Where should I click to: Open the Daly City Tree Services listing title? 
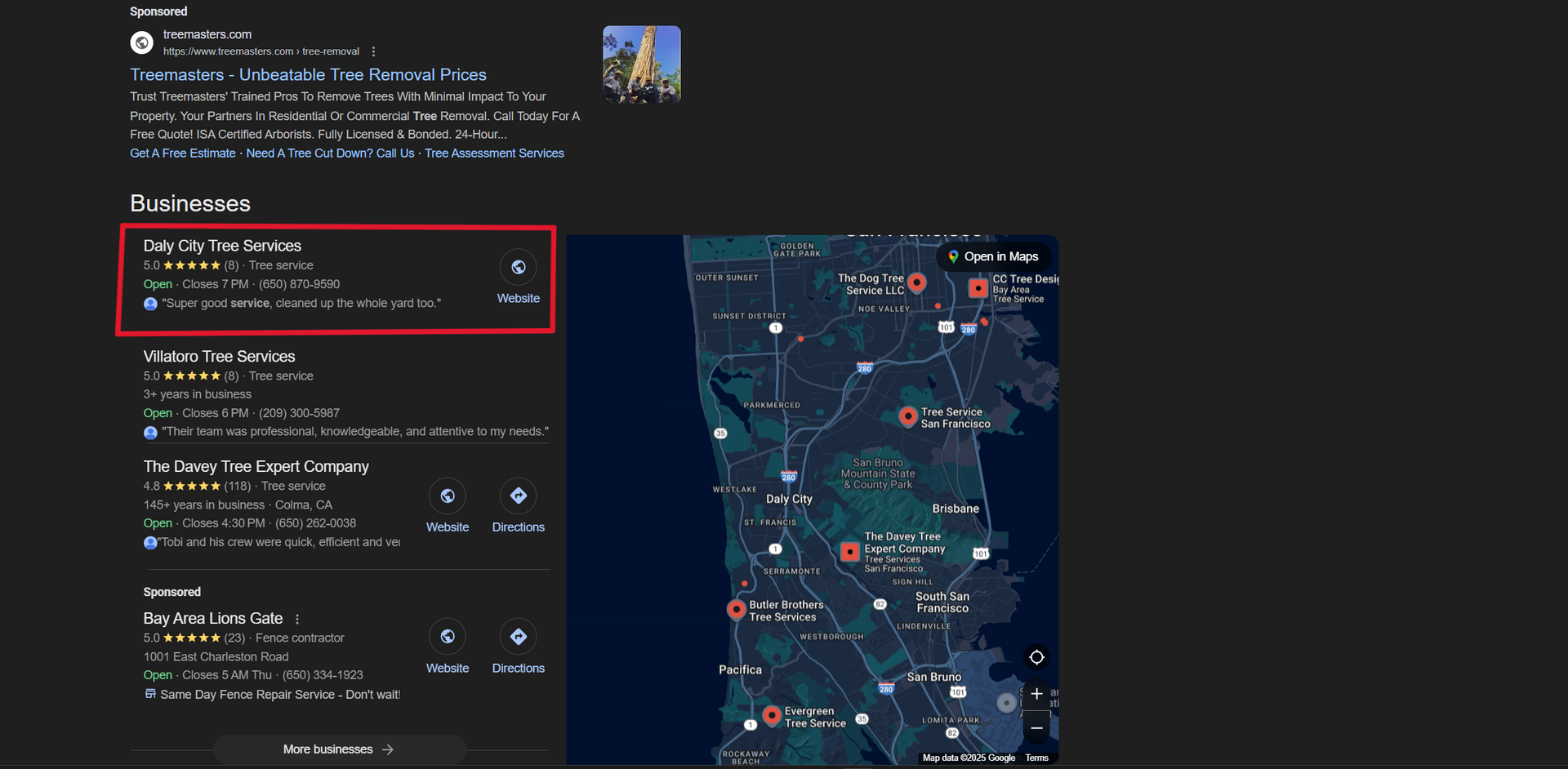(222, 246)
